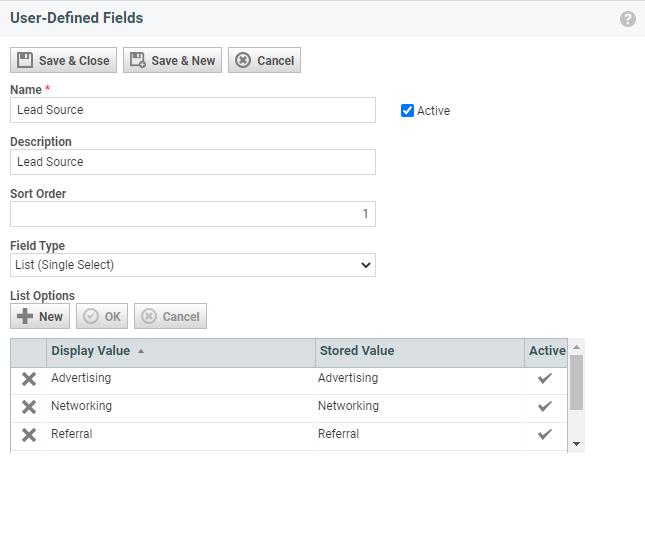The height and width of the screenshot is (556, 645).
Task: Sort by Display Value column header
Action: click(181, 351)
